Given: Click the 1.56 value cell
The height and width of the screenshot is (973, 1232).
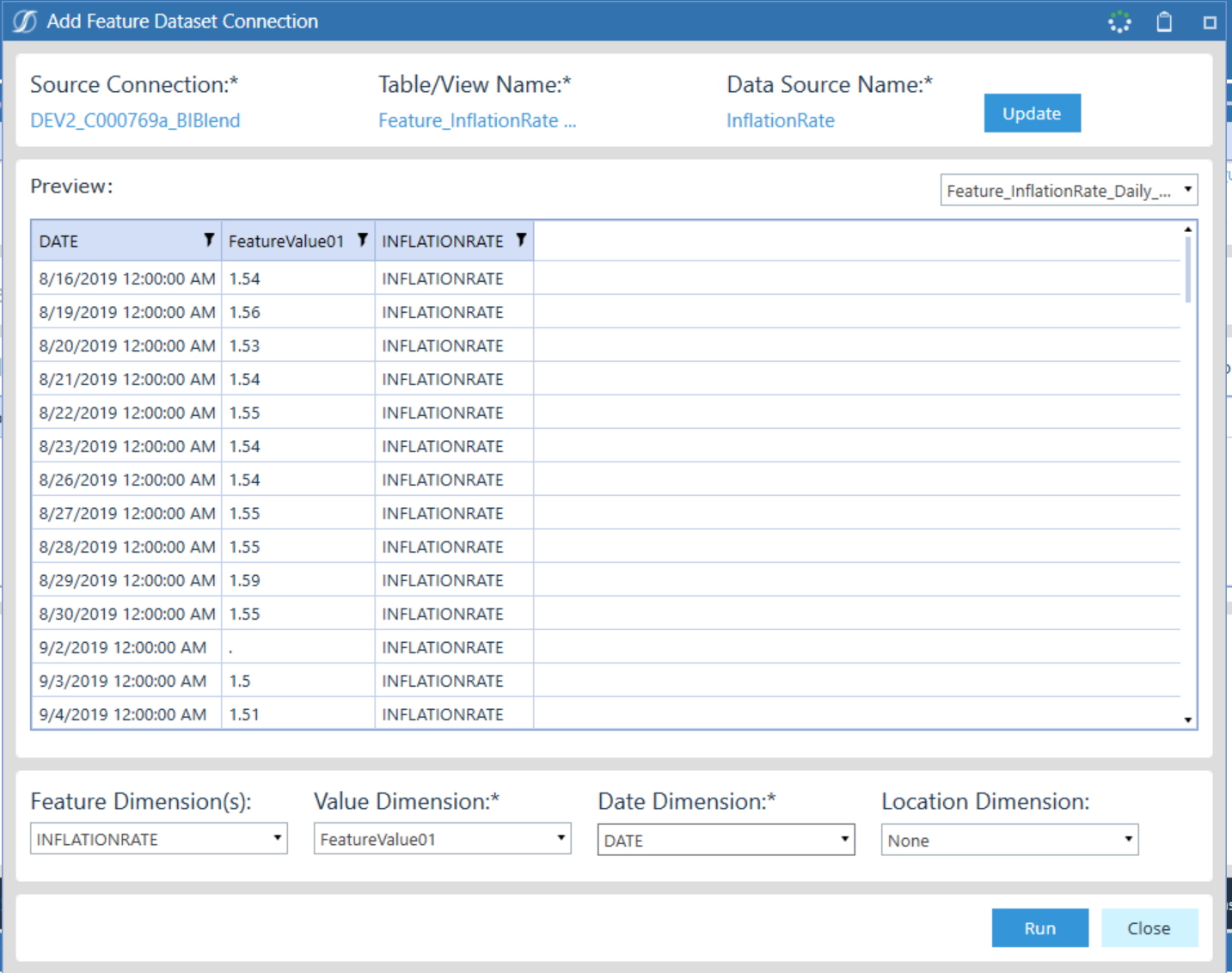Looking at the screenshot, I should (x=298, y=312).
